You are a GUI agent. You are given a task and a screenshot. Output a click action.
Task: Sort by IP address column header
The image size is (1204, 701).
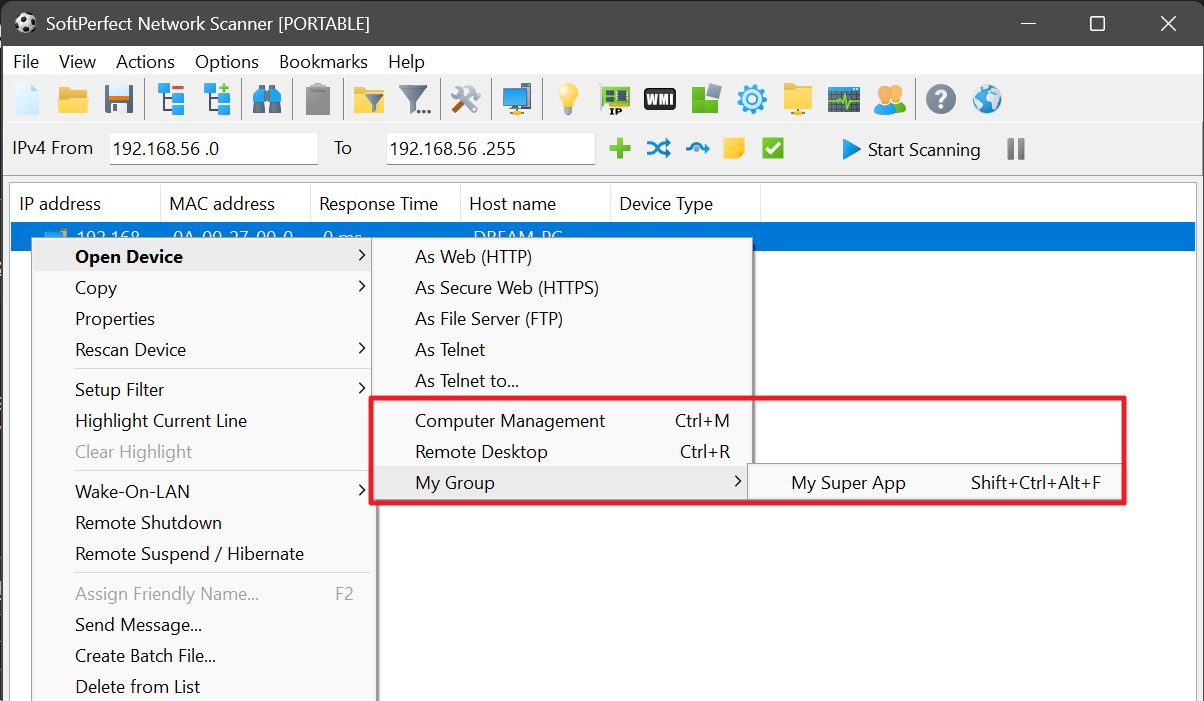(85, 204)
